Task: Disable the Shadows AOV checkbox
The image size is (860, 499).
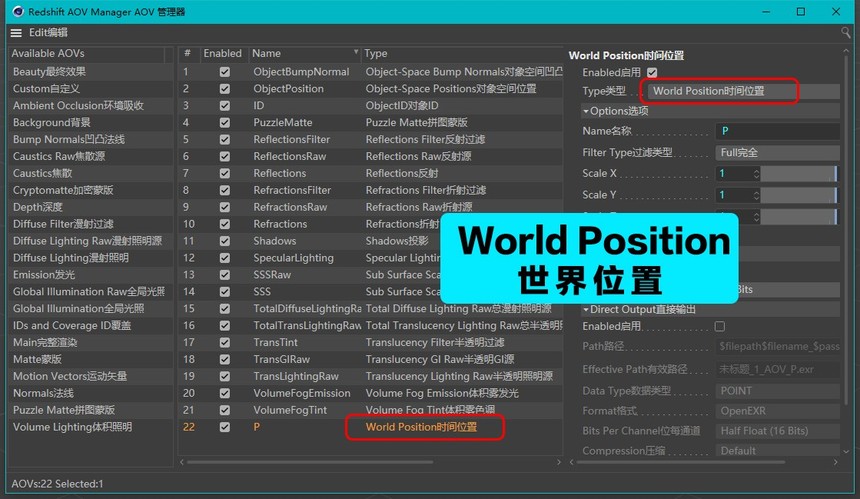Action: point(224,241)
